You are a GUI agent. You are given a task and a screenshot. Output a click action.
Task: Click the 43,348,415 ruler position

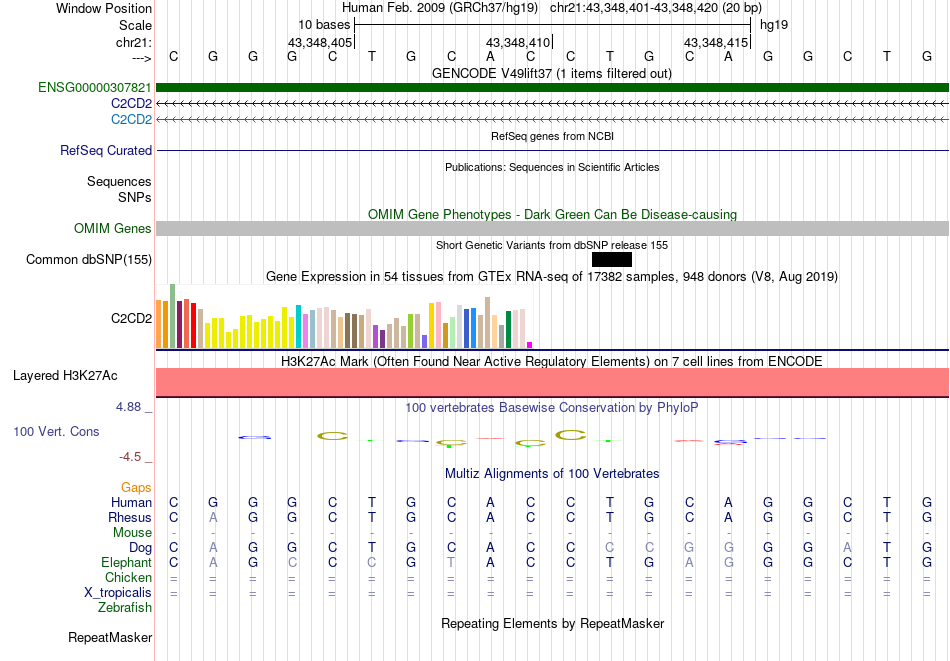coord(716,42)
